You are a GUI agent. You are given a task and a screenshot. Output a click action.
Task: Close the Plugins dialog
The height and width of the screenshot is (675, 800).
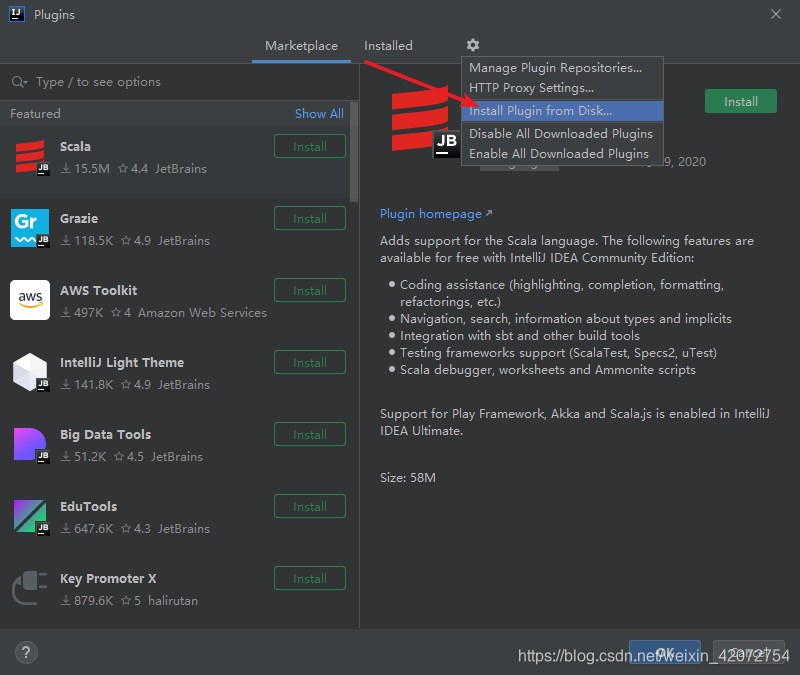tap(776, 14)
